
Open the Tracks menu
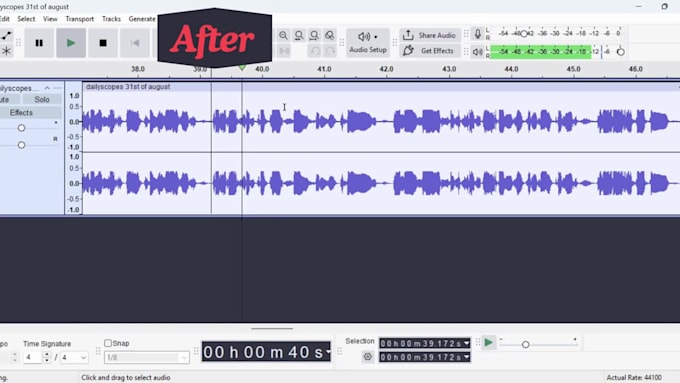(x=111, y=19)
